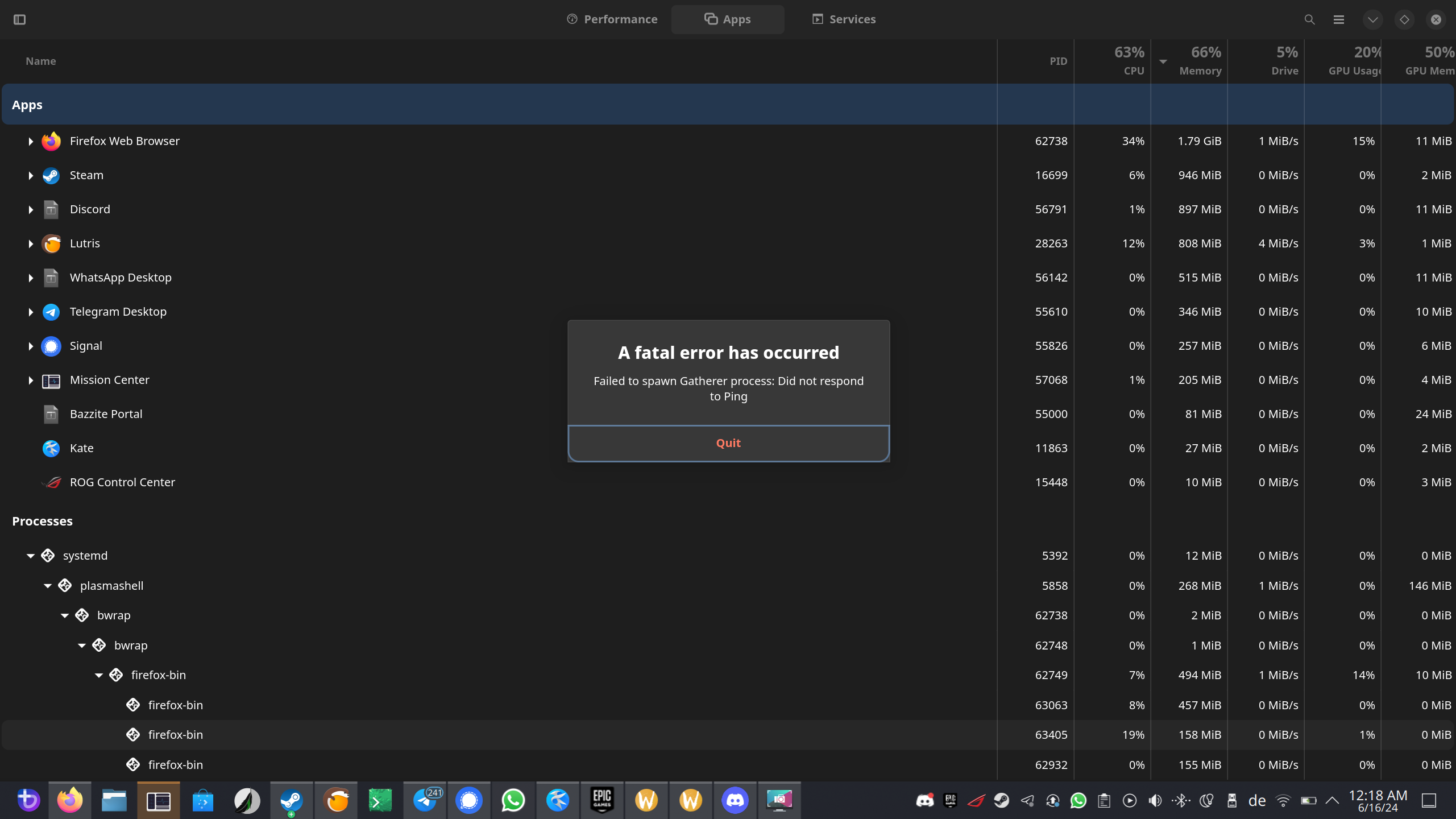Click the Firefox Web Browser app icon

coord(51,141)
